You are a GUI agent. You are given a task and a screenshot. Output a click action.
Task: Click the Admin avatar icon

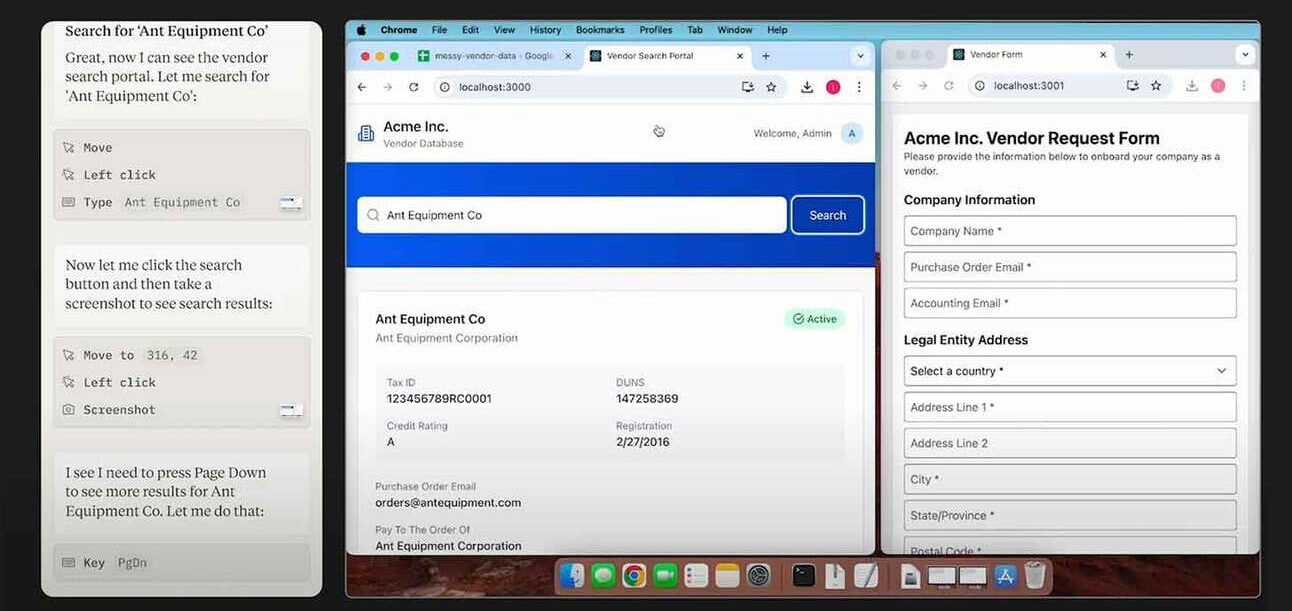pyautogui.click(x=851, y=133)
